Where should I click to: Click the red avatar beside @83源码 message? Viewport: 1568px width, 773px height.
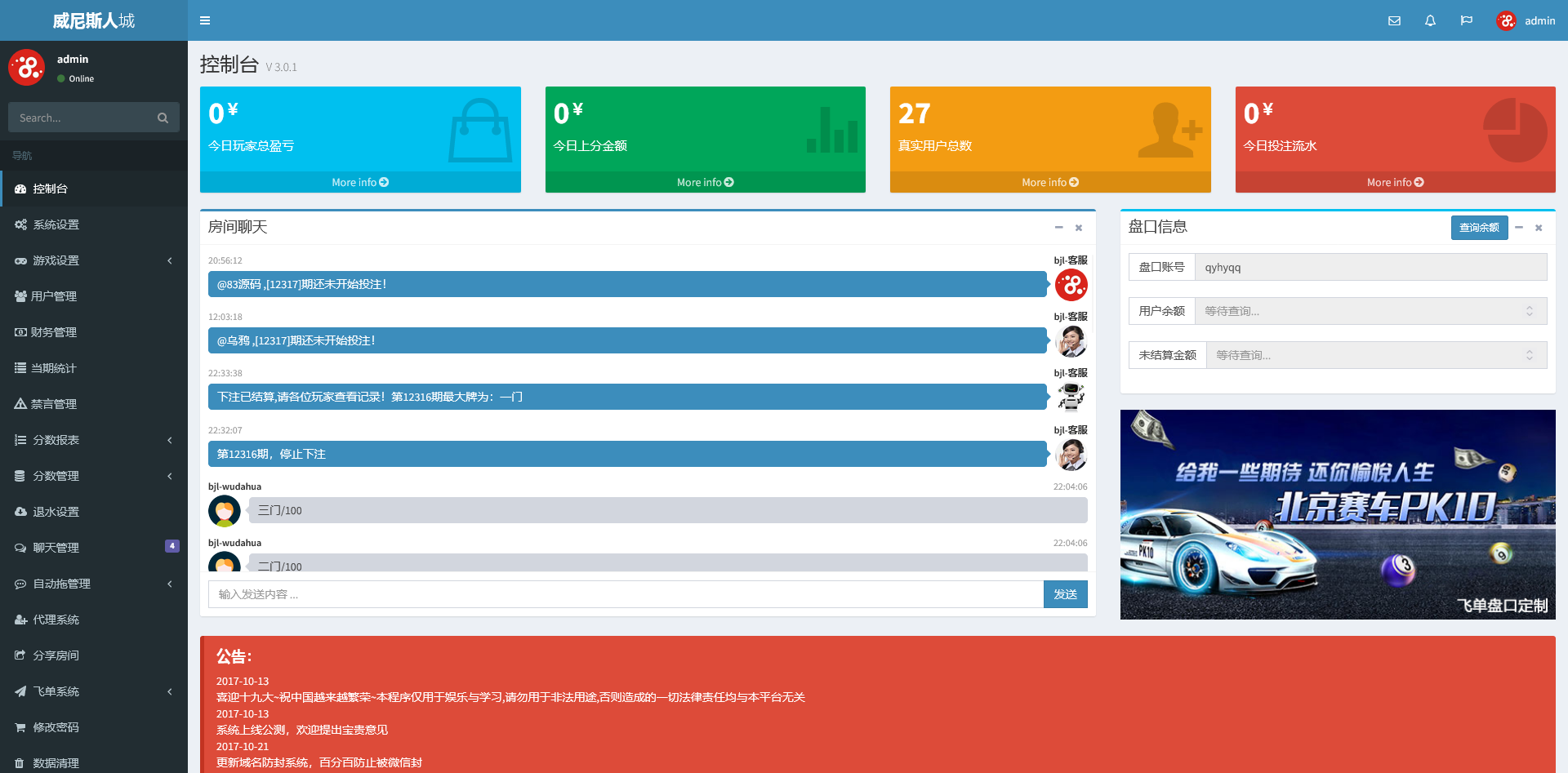(1071, 285)
